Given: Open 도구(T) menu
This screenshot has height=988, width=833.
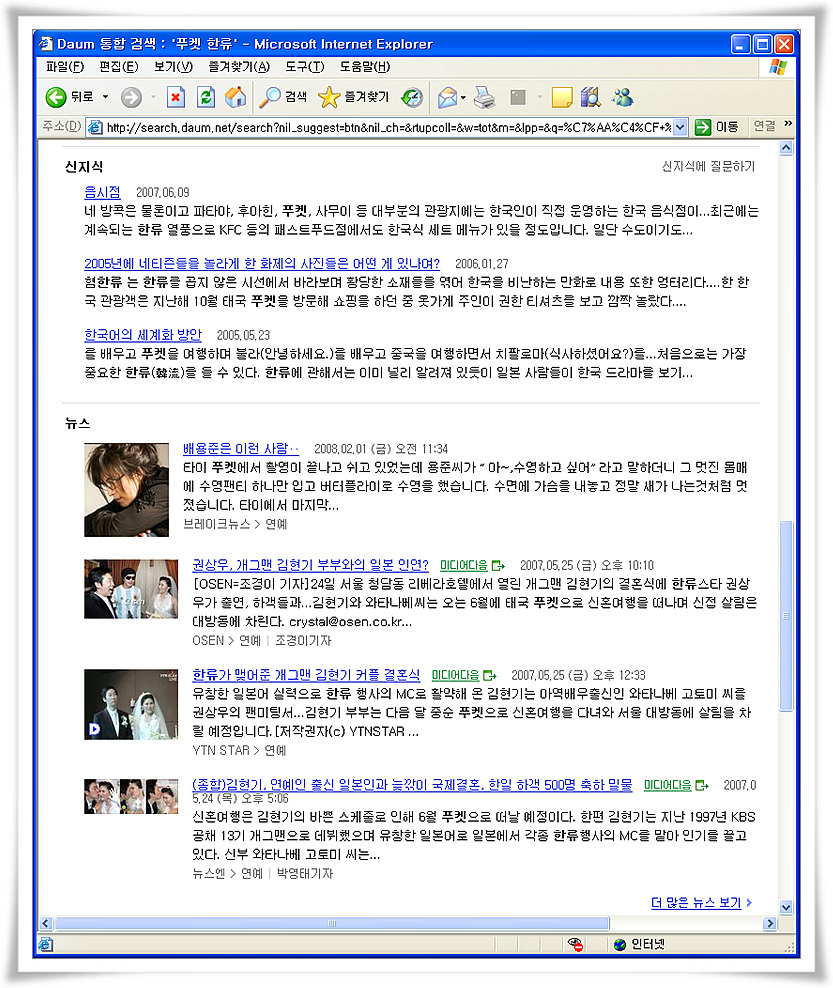Looking at the screenshot, I should coord(304,67).
